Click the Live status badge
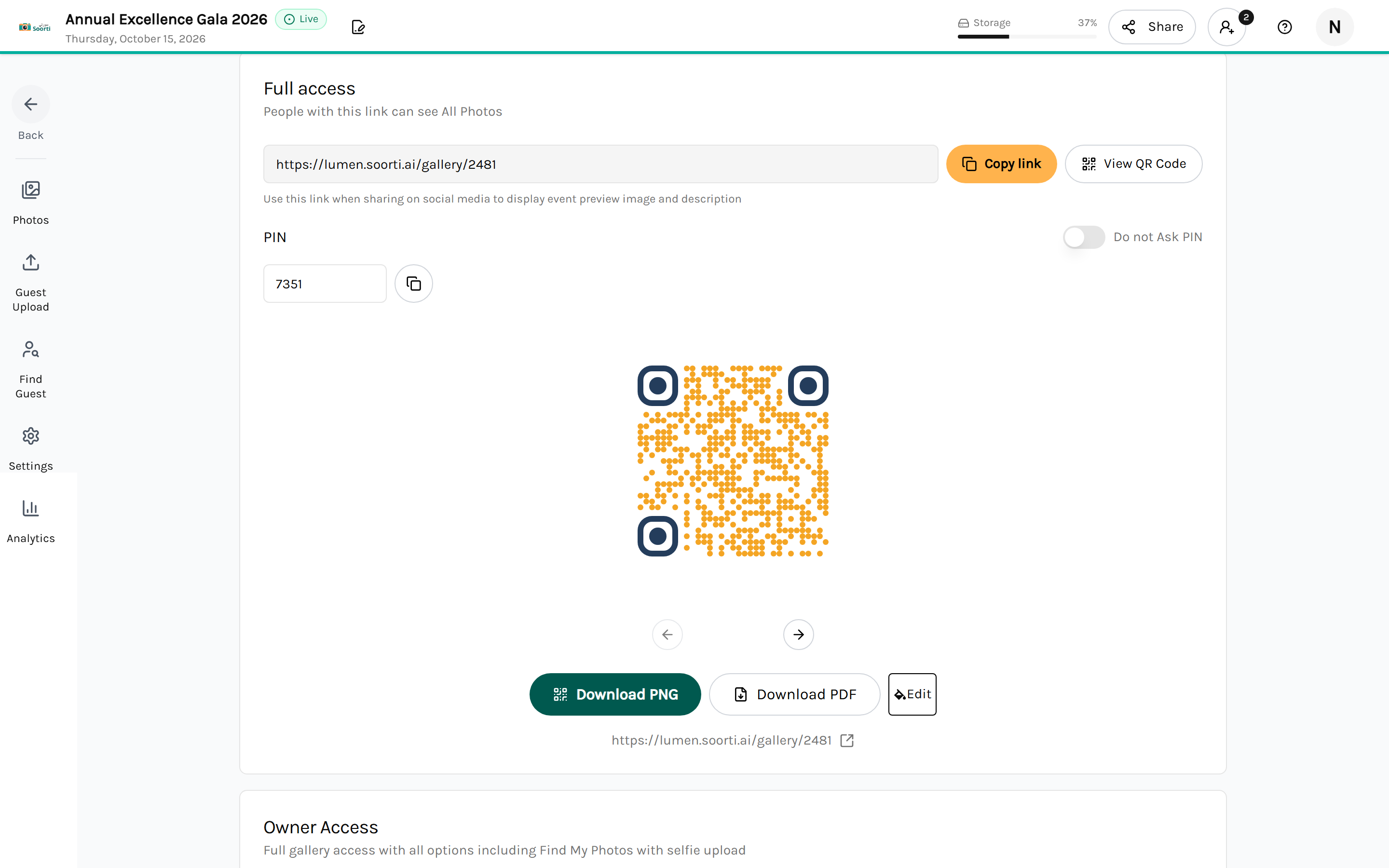This screenshot has height=868, width=1389. point(301,19)
